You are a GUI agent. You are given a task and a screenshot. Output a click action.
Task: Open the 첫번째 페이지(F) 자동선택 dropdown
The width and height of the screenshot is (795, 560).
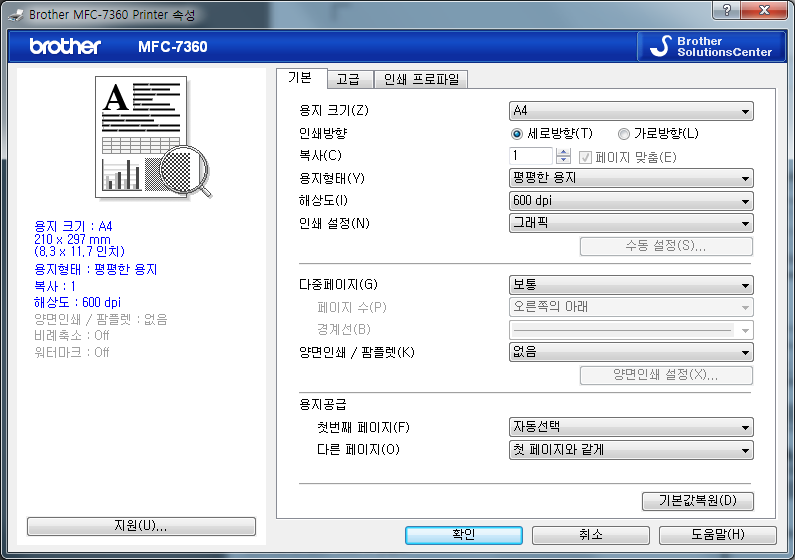[x=631, y=427]
